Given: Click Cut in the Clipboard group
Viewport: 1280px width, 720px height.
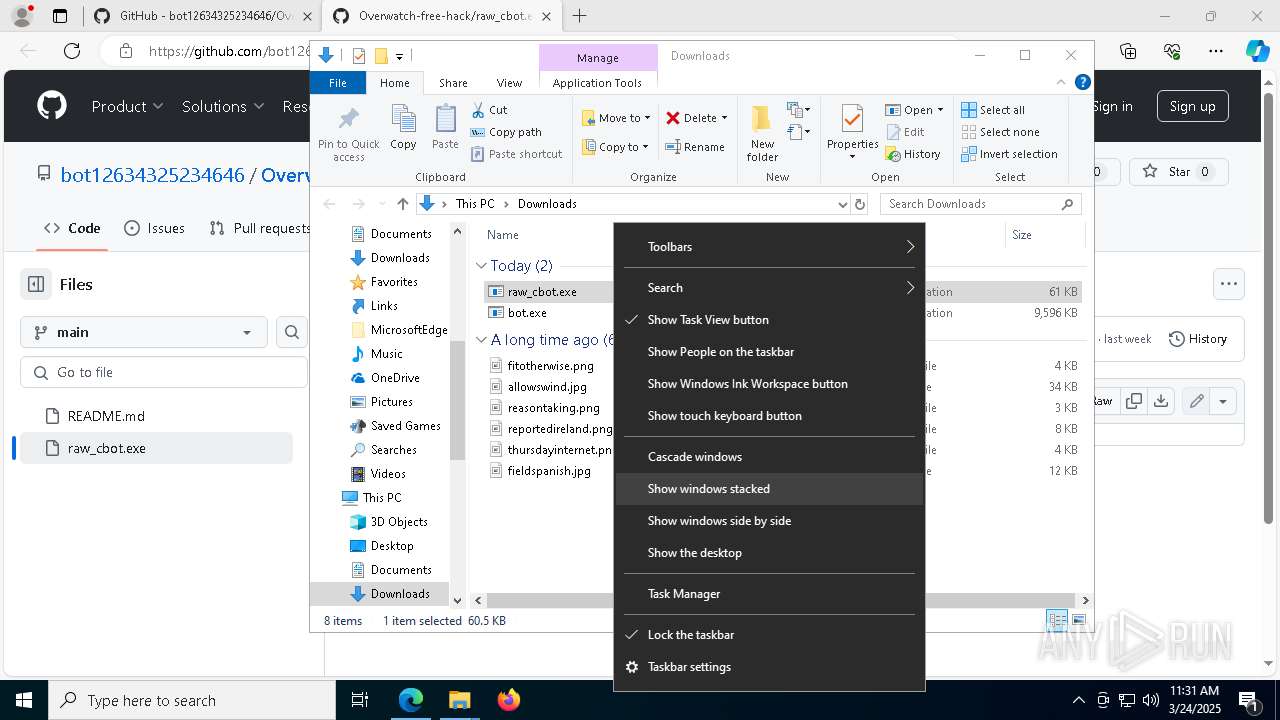Looking at the screenshot, I should (489, 110).
